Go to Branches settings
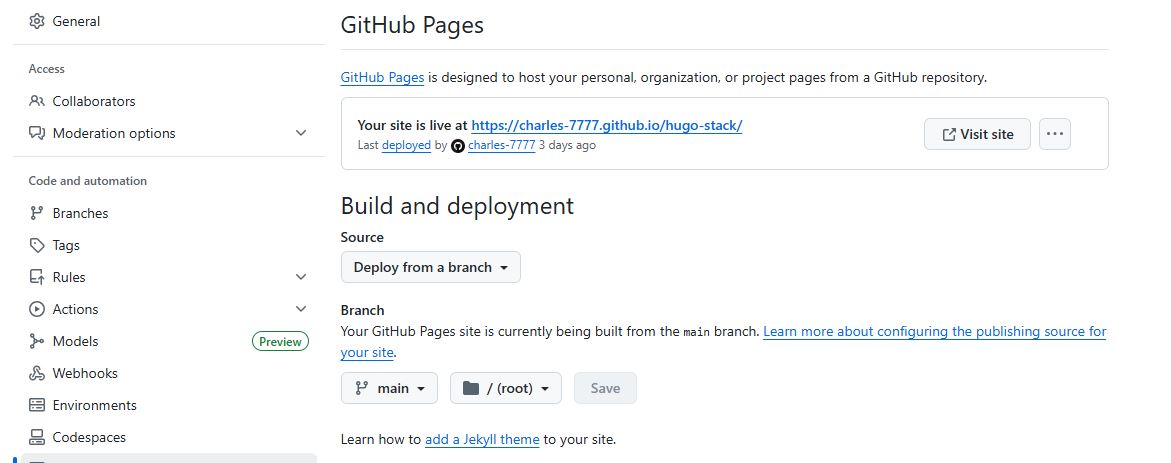This screenshot has width=1171, height=463. [x=80, y=213]
